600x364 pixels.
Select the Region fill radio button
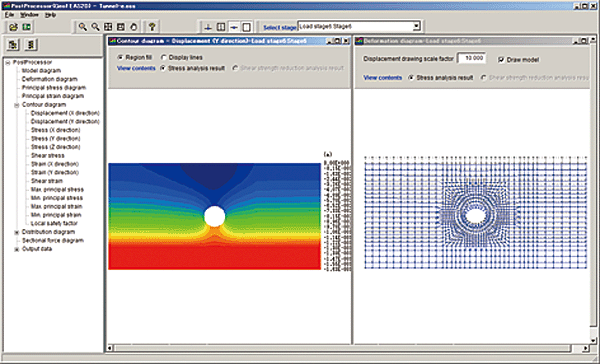pyautogui.click(x=121, y=57)
